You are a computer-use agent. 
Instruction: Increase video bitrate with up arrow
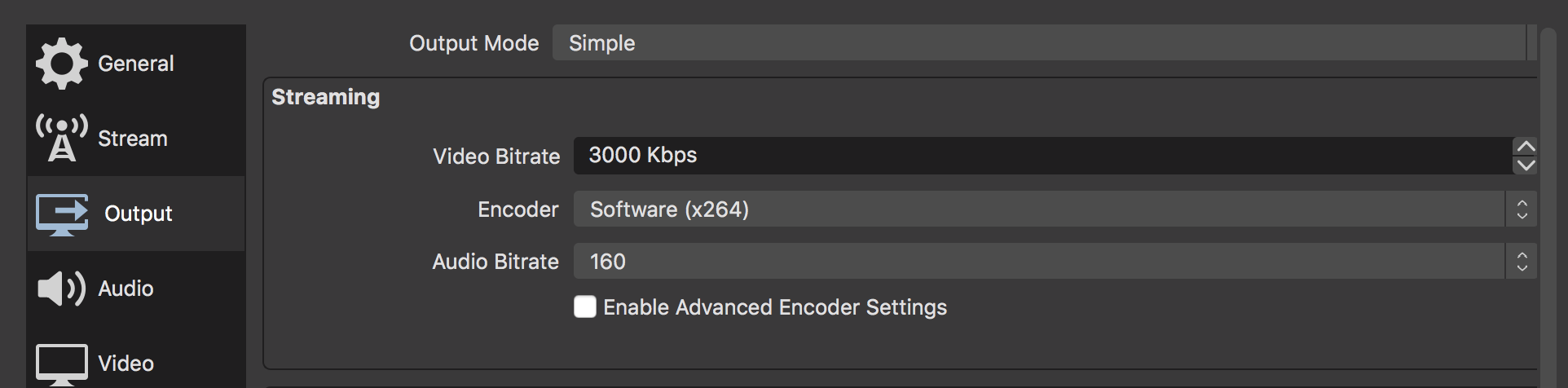(x=1525, y=146)
